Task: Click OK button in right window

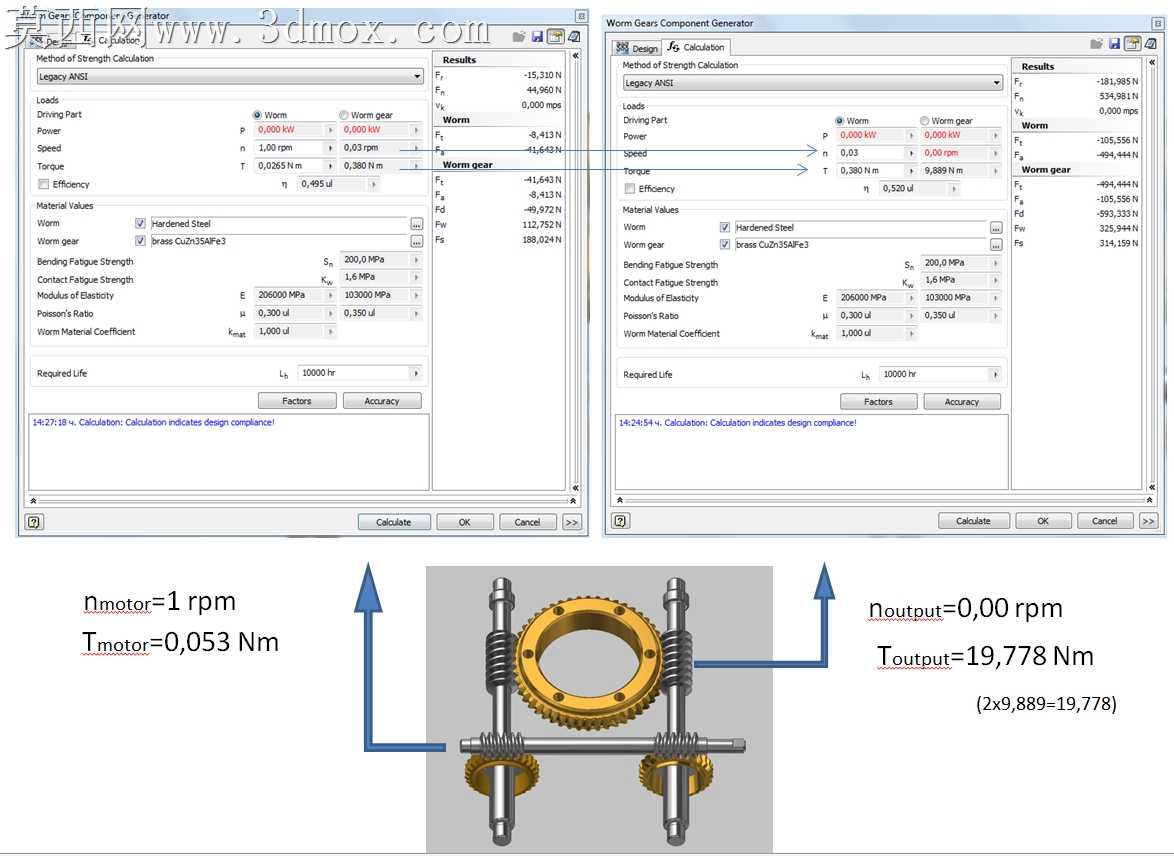Action: (1043, 520)
